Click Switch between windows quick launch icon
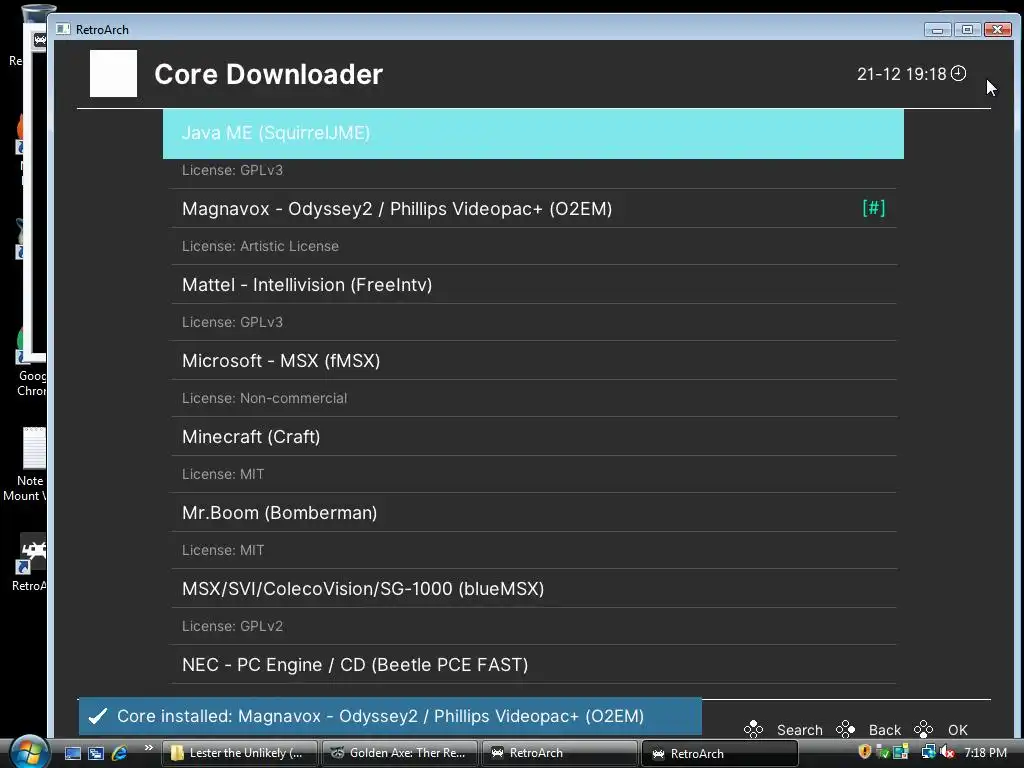 96,753
